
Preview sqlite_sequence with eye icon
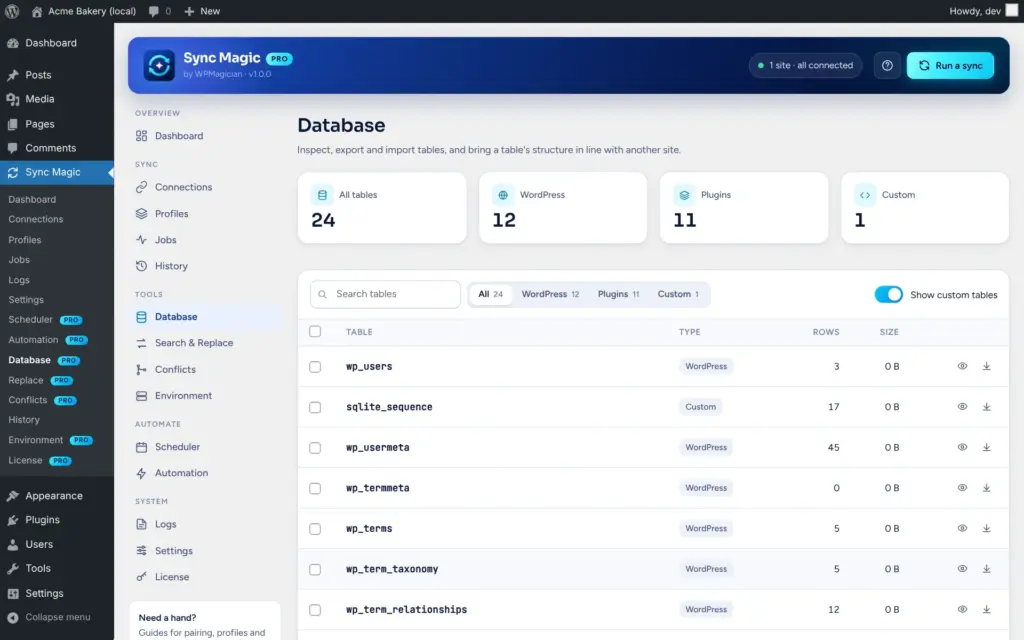pyautogui.click(x=962, y=407)
